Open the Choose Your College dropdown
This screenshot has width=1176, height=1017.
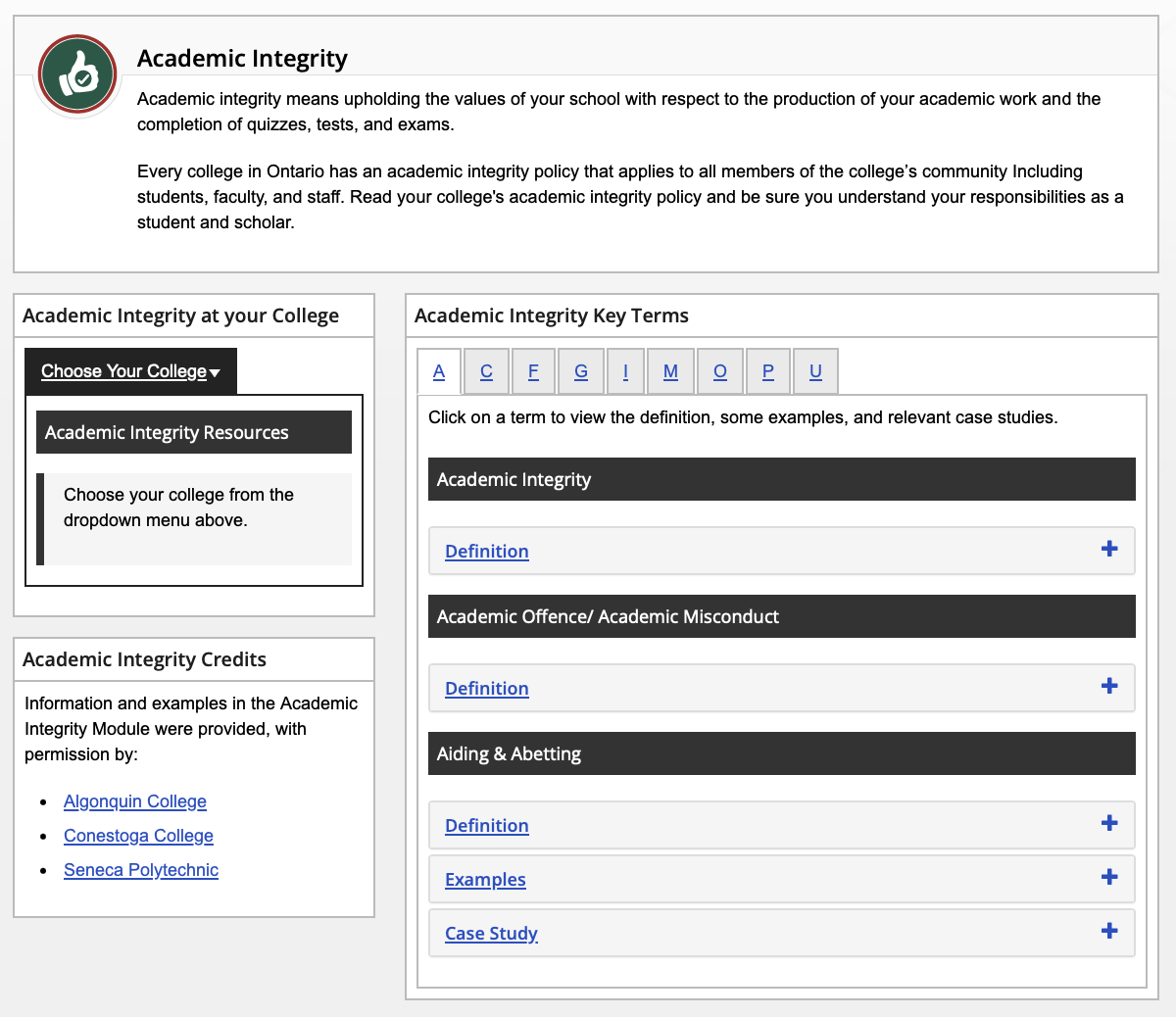pos(130,371)
